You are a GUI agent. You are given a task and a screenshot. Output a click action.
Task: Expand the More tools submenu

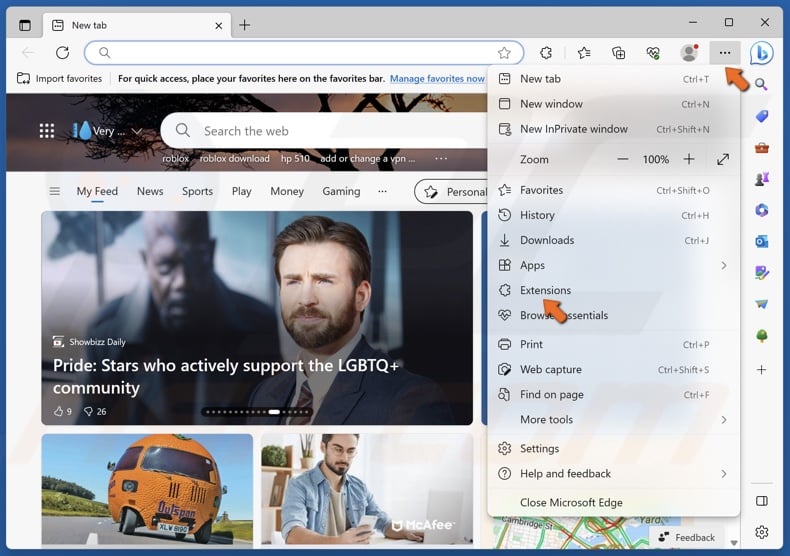tap(724, 420)
